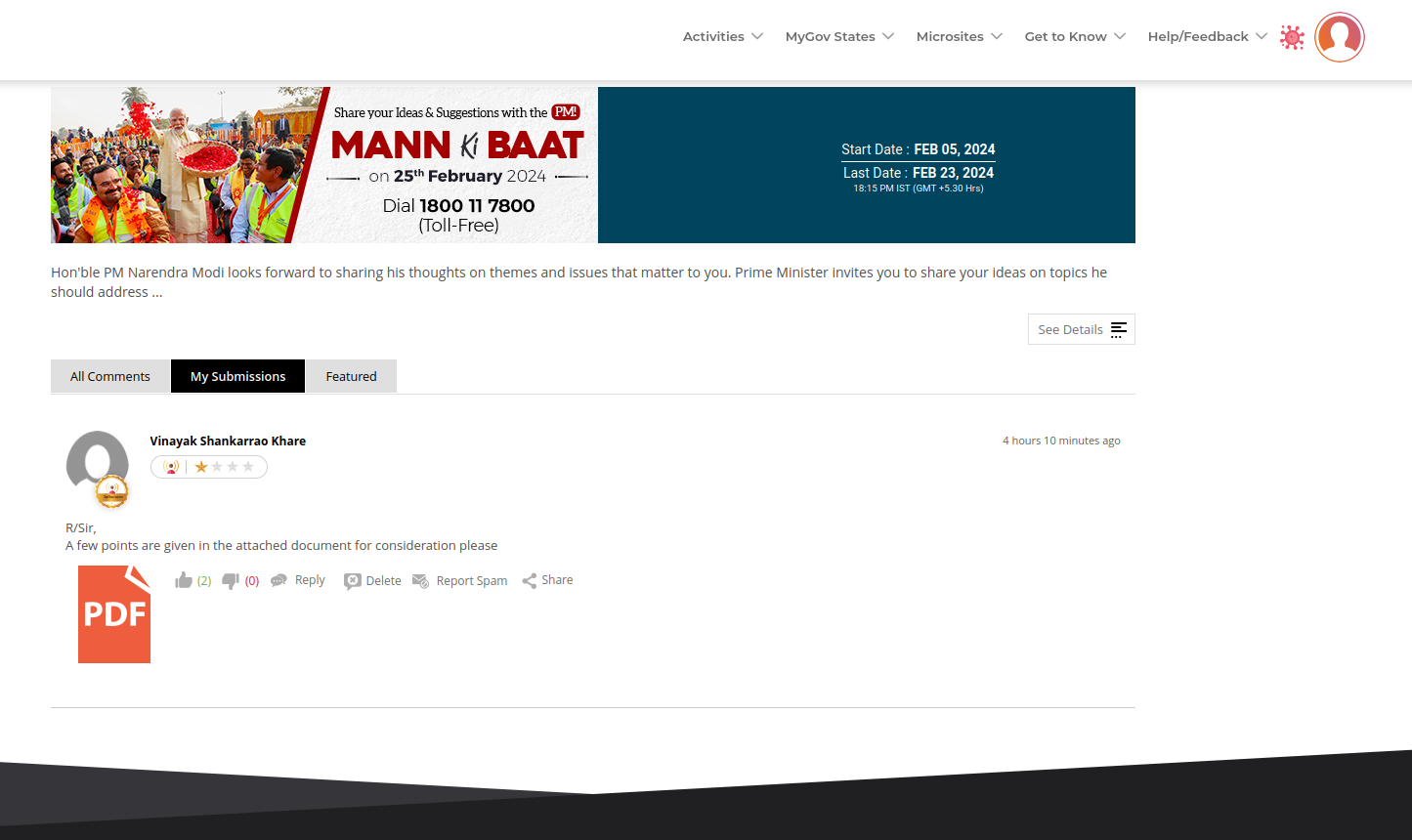Click the small user-level icon beside the stars
The width and height of the screenshot is (1412, 840).
[171, 467]
